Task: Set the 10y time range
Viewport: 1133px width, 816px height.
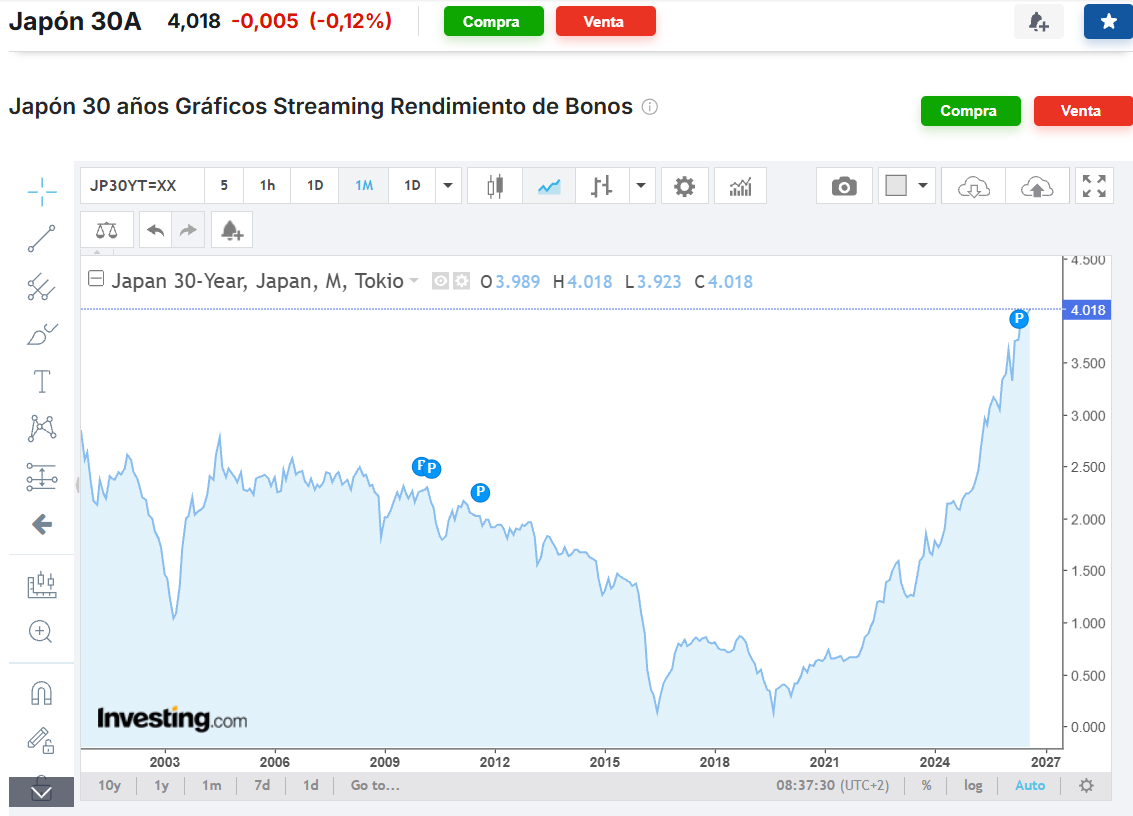Action: click(x=110, y=785)
